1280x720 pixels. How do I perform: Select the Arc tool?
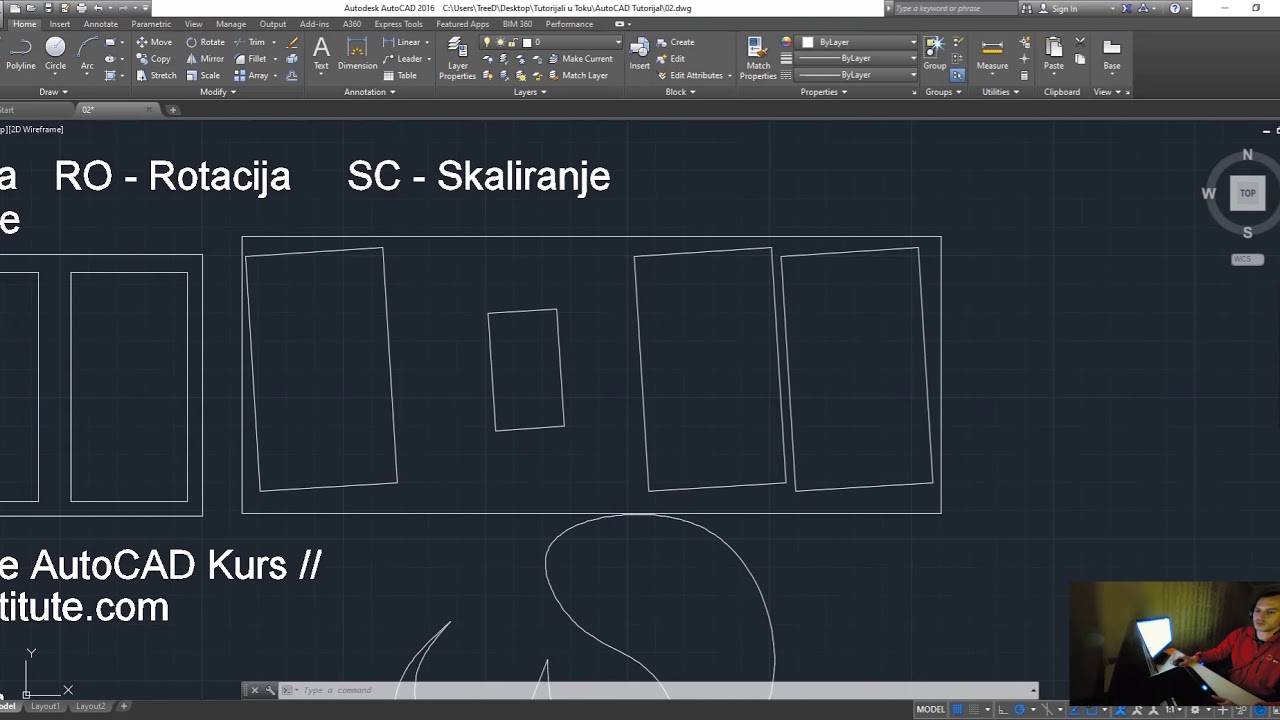pos(87,53)
